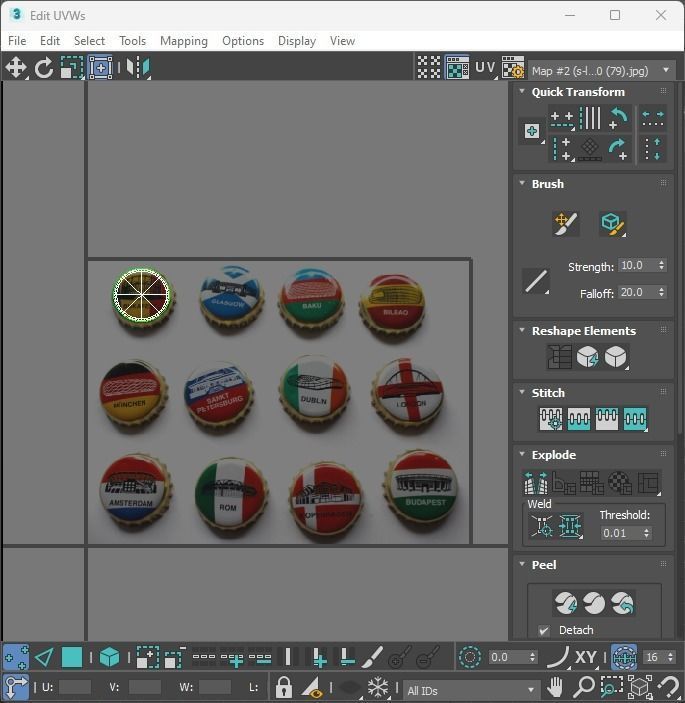Select the Paint Movement brush tool
The image size is (685, 703).
pos(565,223)
